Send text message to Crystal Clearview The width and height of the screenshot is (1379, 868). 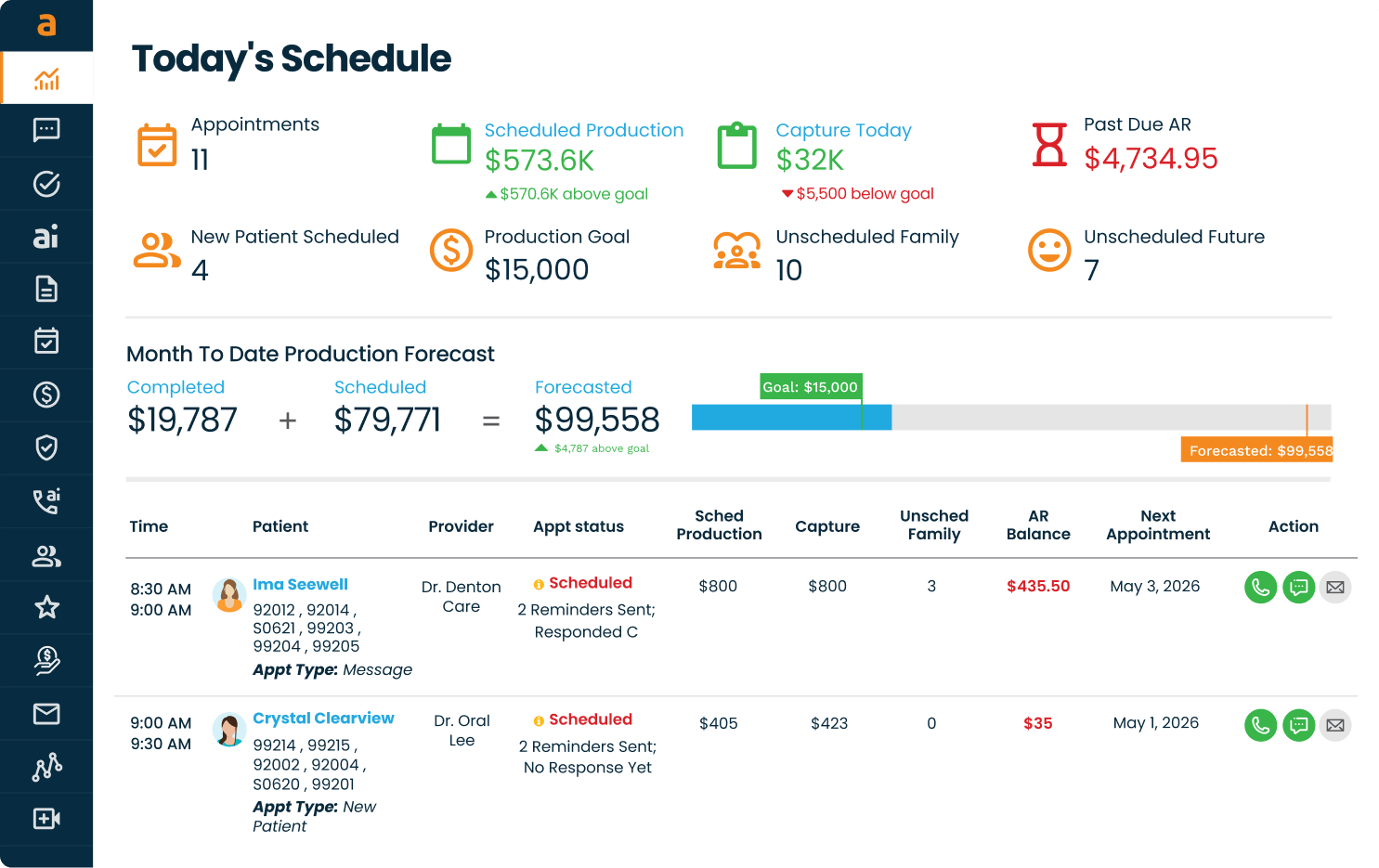click(1298, 725)
